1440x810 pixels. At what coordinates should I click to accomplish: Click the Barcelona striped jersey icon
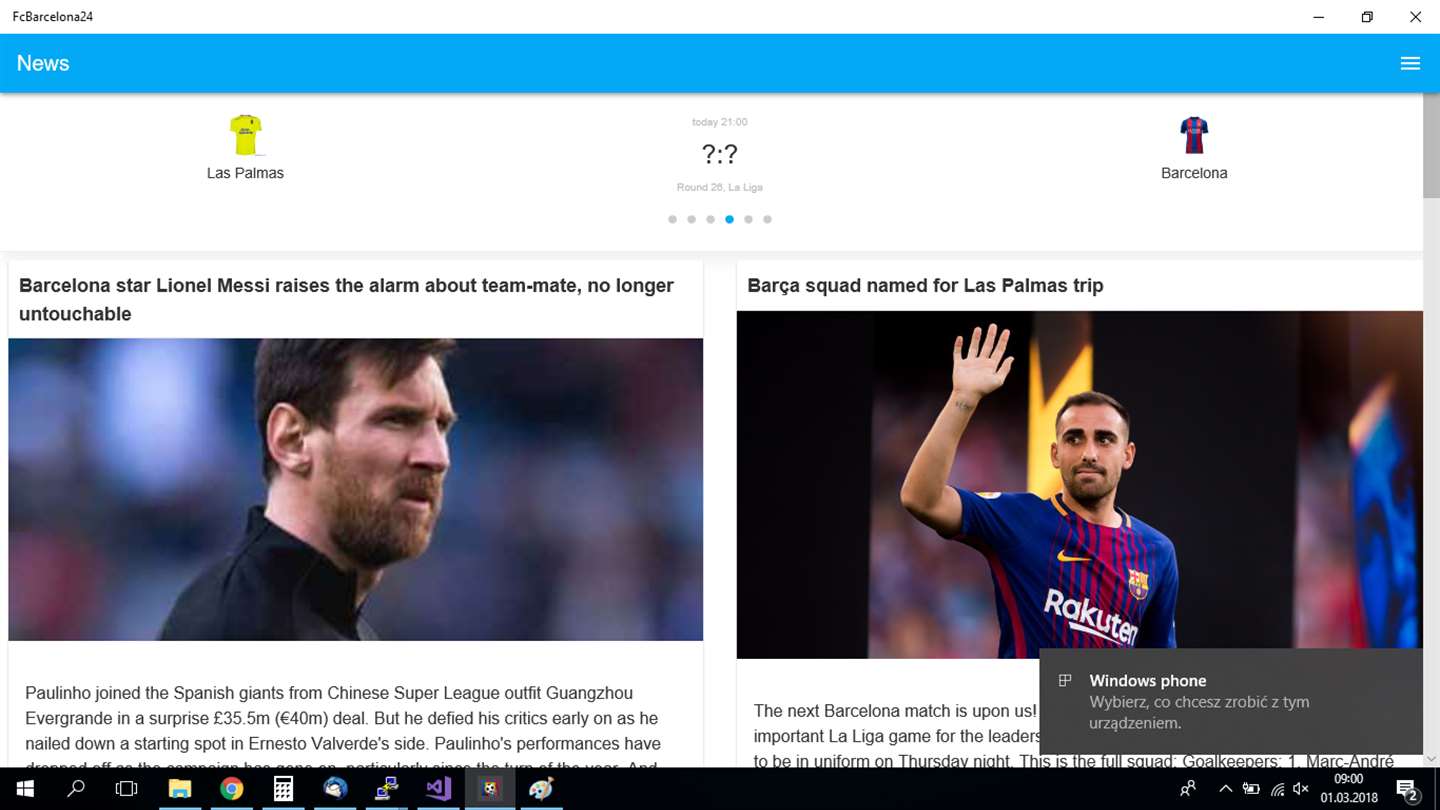coord(1194,135)
